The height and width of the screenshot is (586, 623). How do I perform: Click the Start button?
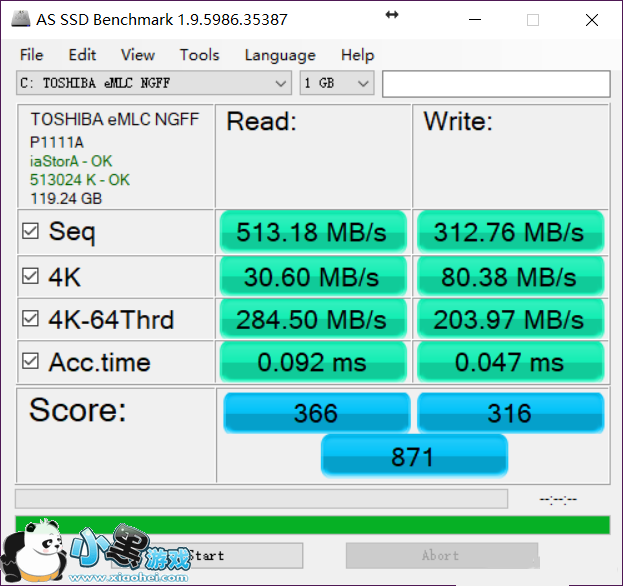(207, 555)
